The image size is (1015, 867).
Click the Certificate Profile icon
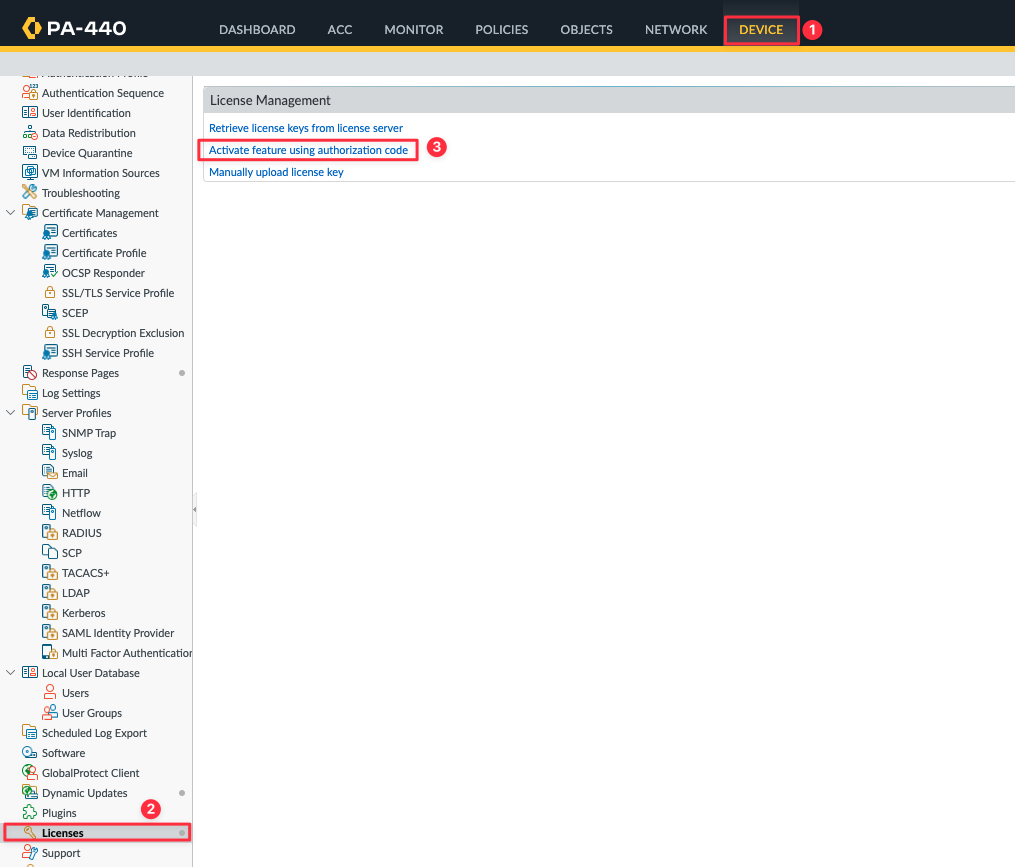[x=50, y=253]
